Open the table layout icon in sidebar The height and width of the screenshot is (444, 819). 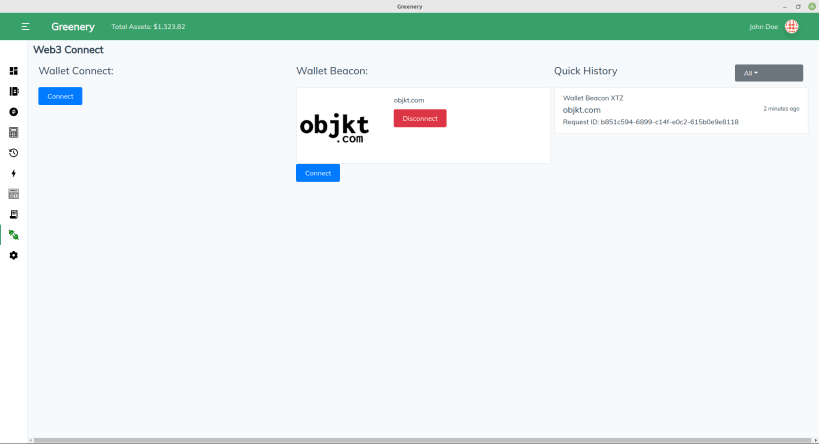(14, 194)
